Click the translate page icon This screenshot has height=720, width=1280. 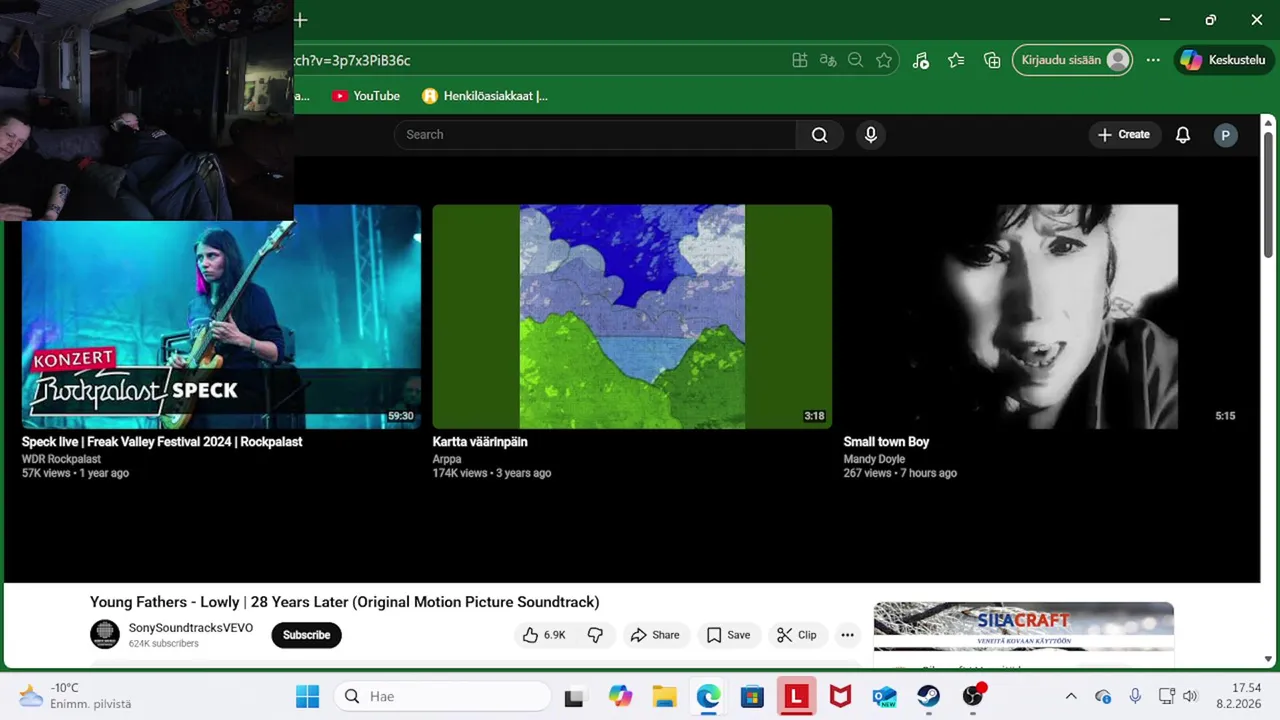tap(828, 60)
